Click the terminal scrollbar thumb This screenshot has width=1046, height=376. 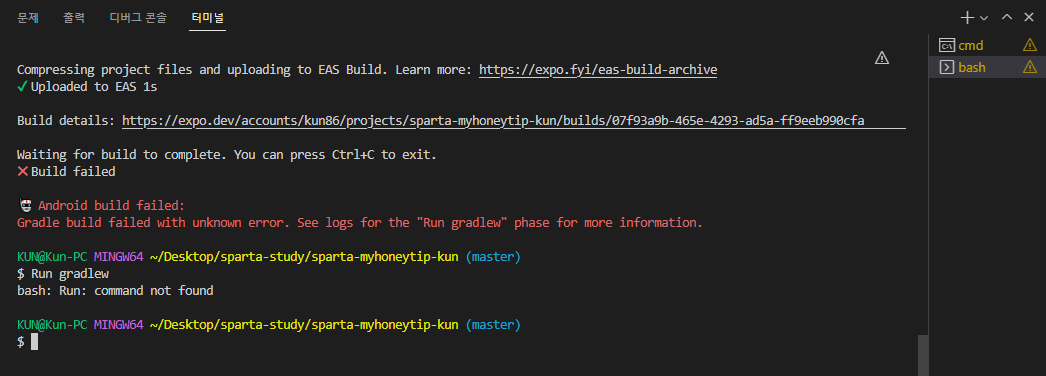pyautogui.click(x=923, y=355)
